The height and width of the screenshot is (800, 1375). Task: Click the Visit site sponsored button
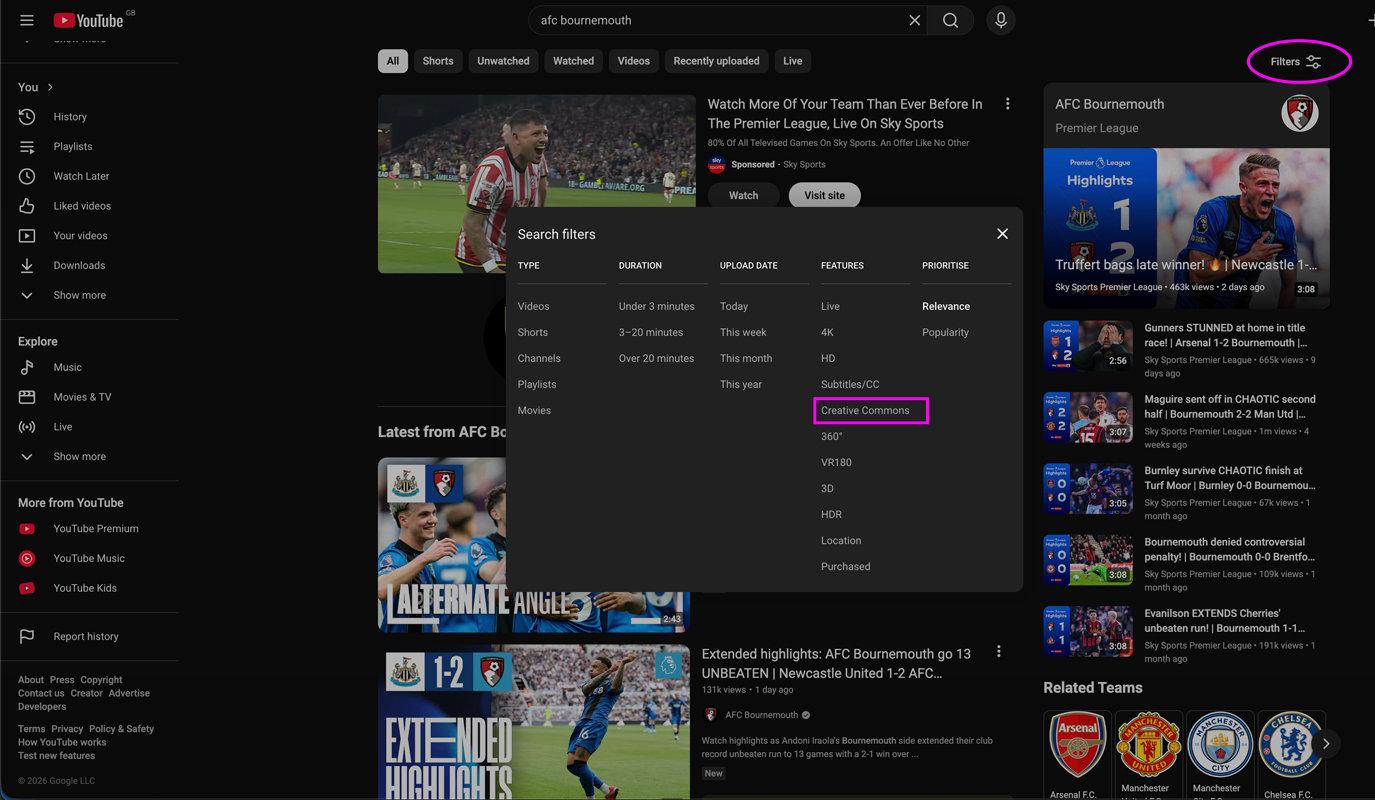(x=824, y=195)
